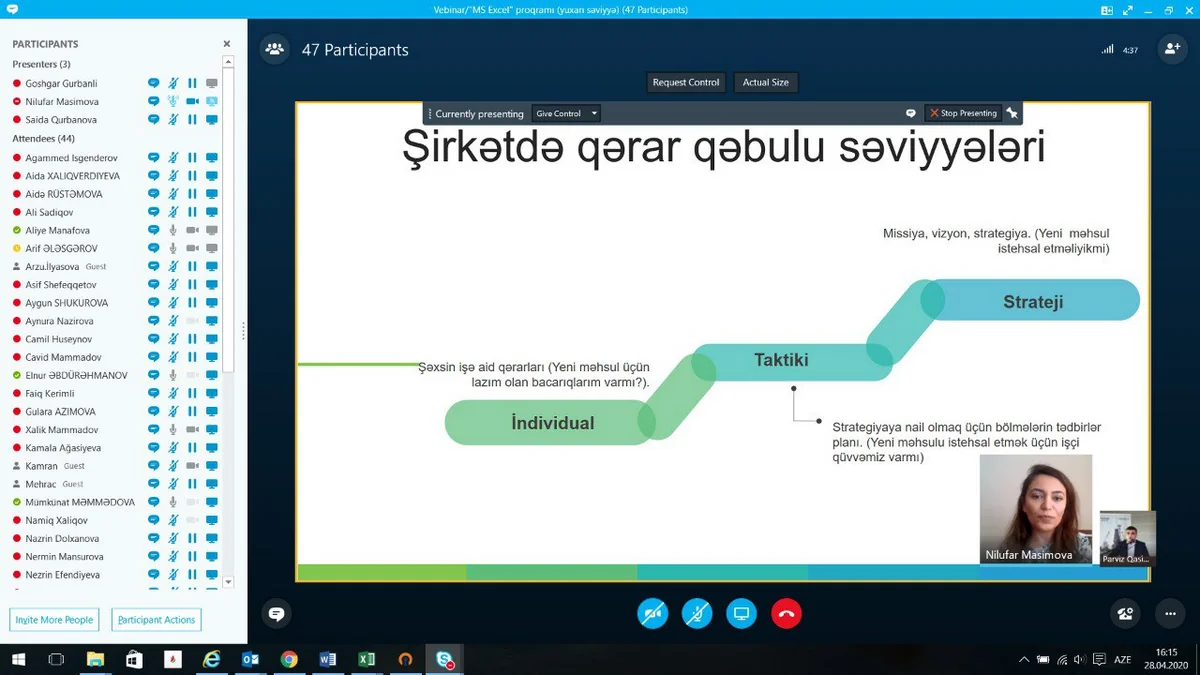Pin the presenting toolbar
Screen dimensions: 1200x675
point(1012,114)
